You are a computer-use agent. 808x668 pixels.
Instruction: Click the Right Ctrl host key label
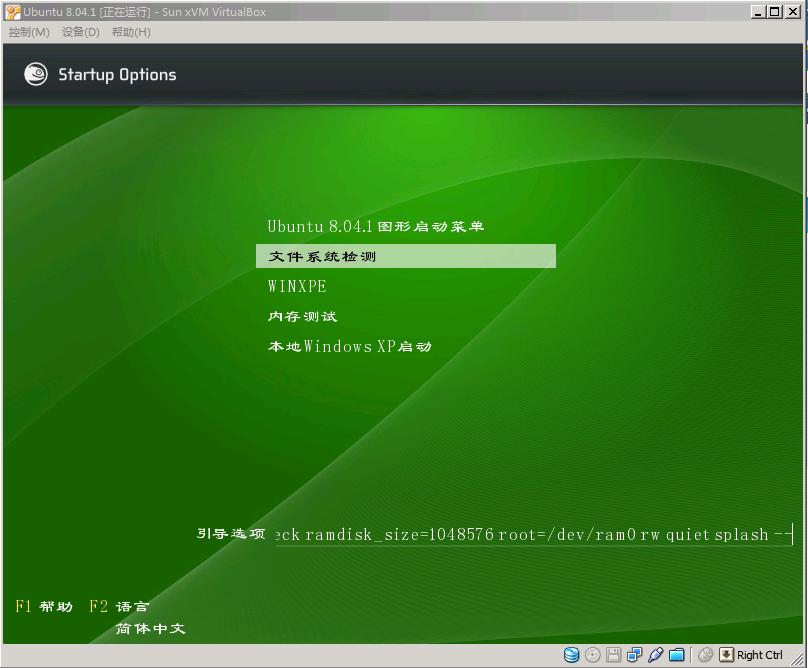(760, 655)
